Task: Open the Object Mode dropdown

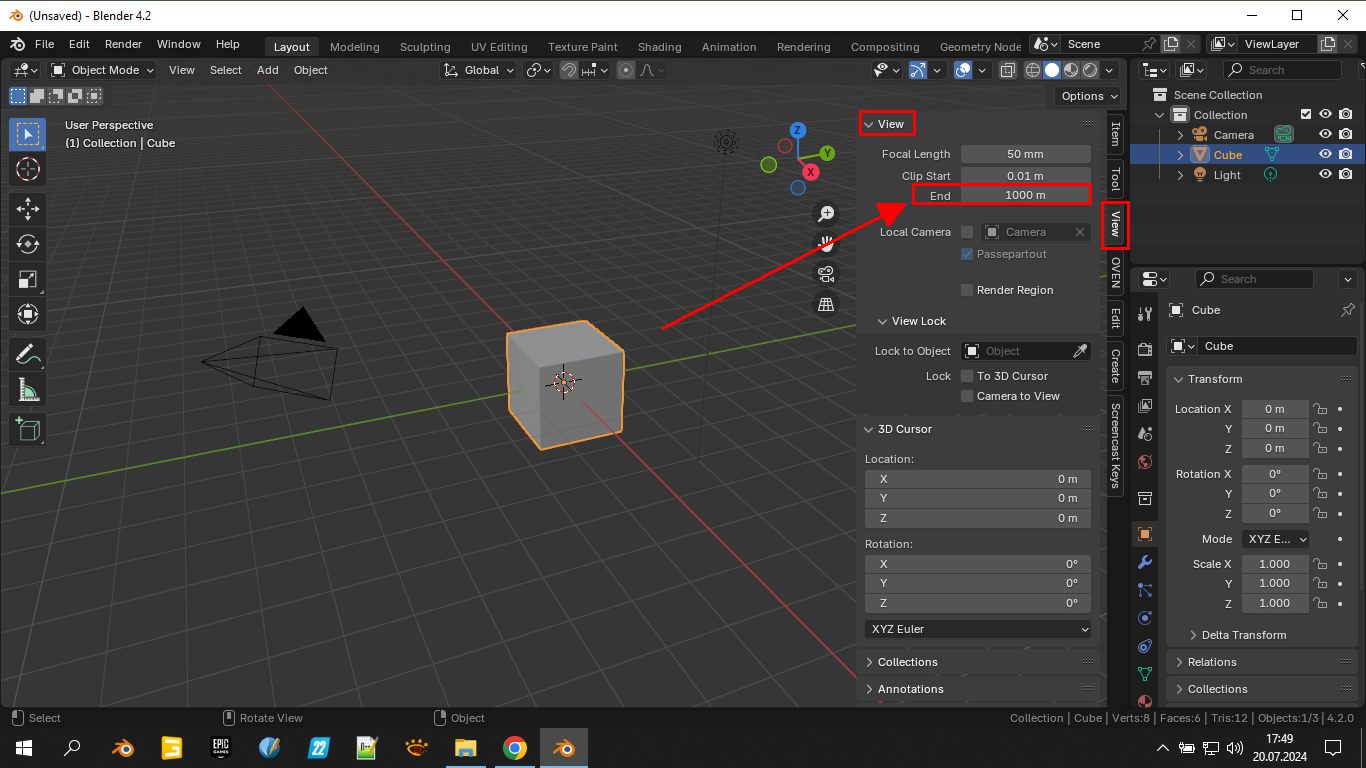Action: tap(102, 70)
